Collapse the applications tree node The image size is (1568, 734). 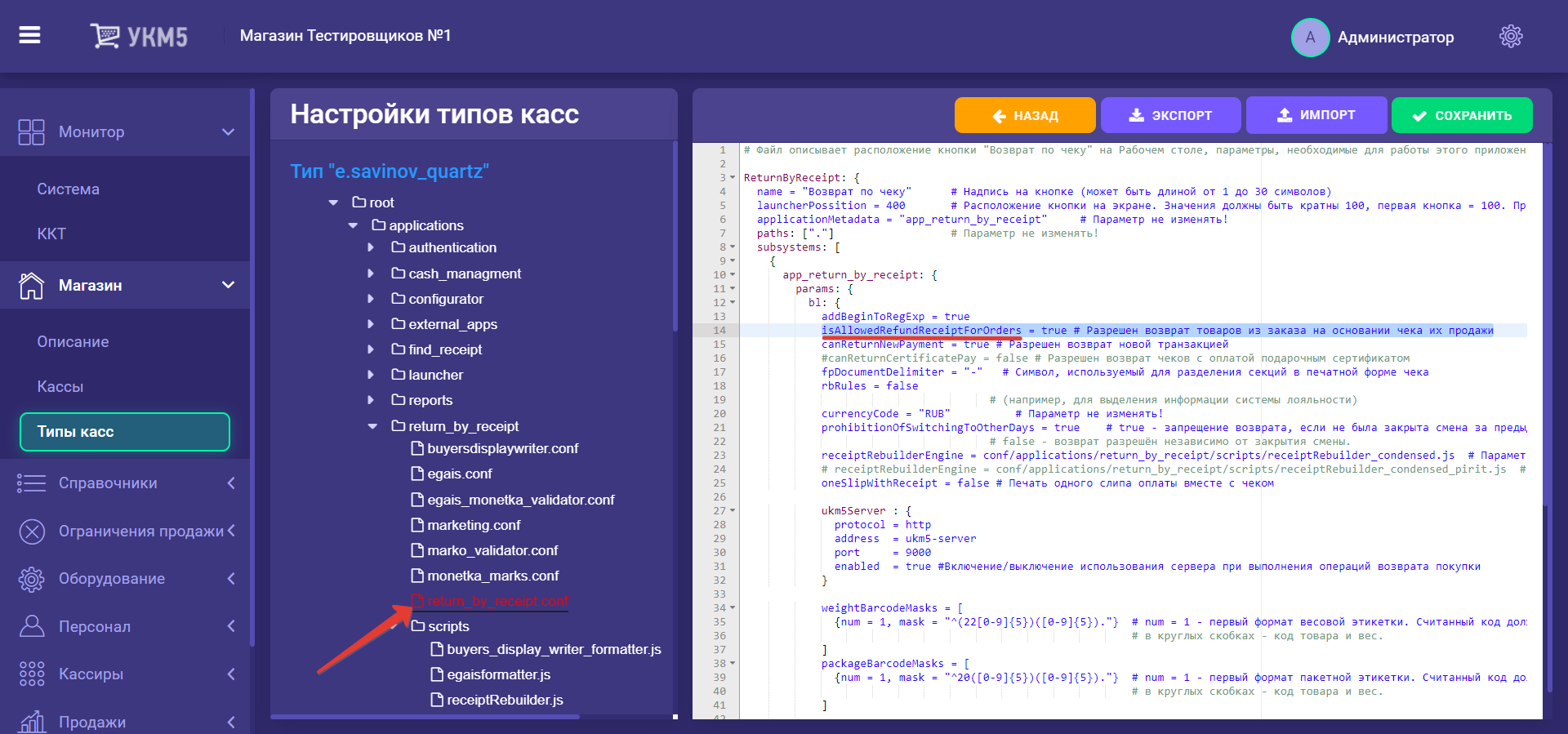[x=353, y=225]
